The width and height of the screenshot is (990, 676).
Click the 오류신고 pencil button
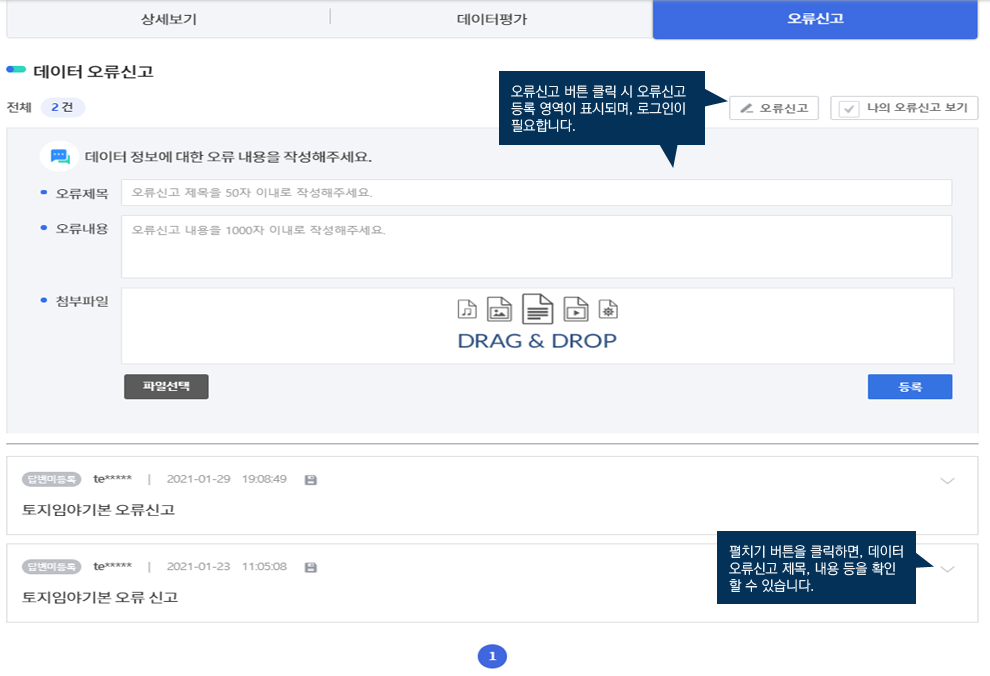coord(774,108)
